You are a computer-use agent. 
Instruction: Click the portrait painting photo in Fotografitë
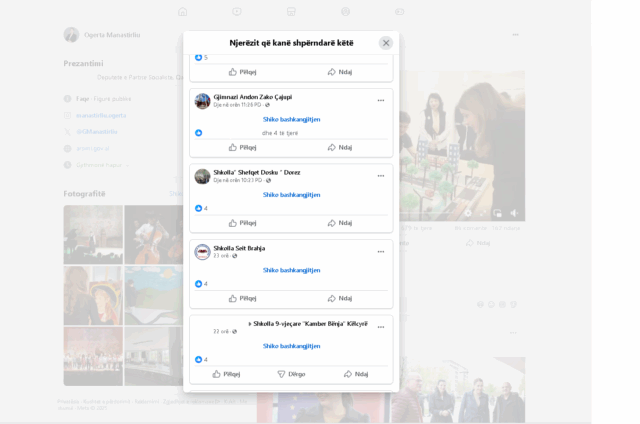tap(93, 295)
